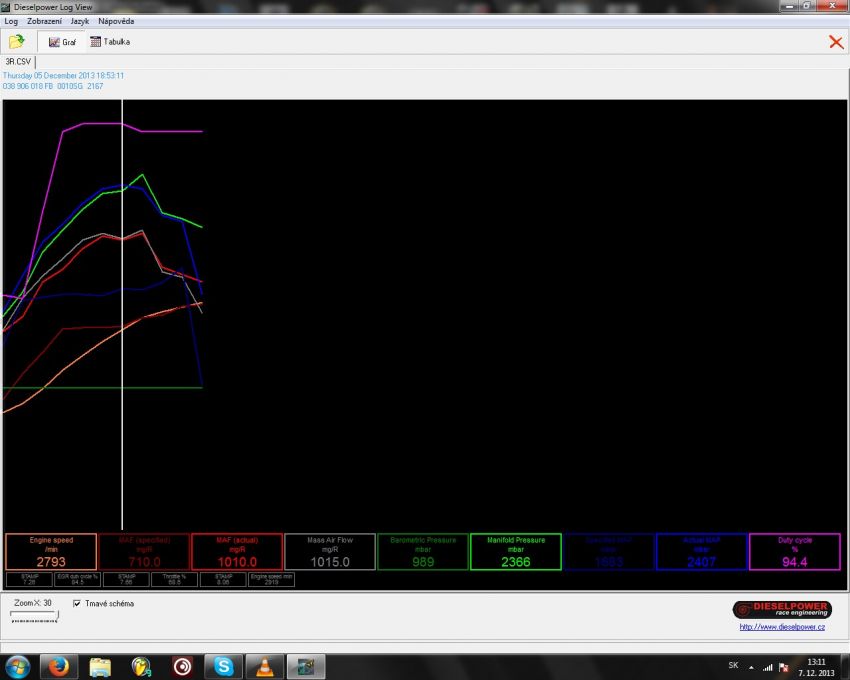This screenshot has height=680, width=850.
Task: Click the STAMP 8.06 box
Action: [223, 579]
